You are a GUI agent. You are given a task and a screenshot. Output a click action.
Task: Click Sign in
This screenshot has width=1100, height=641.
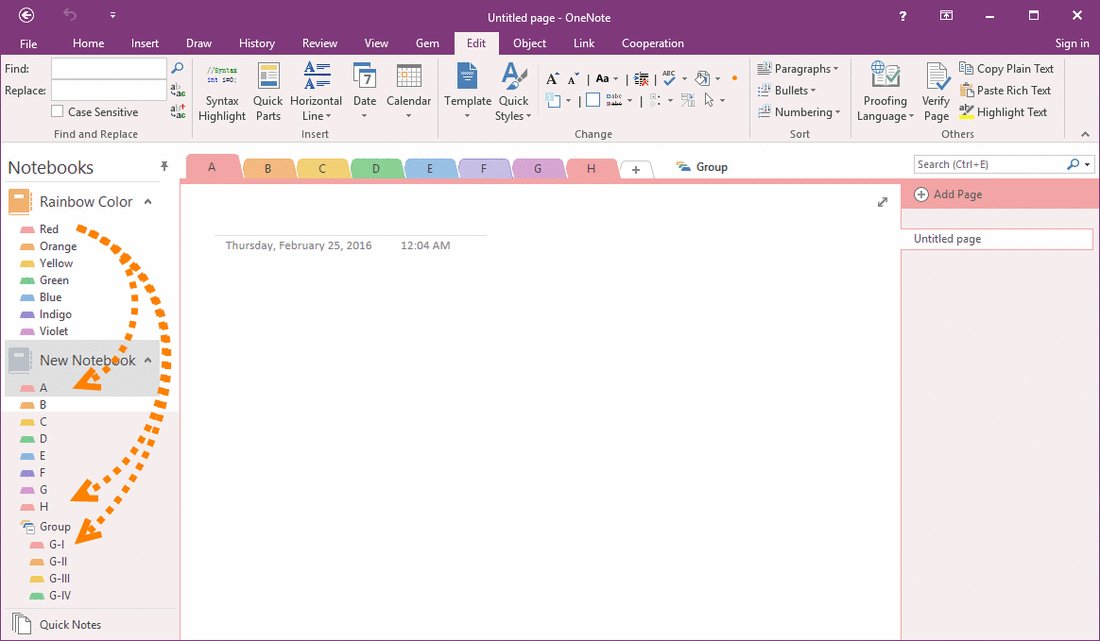[1072, 43]
